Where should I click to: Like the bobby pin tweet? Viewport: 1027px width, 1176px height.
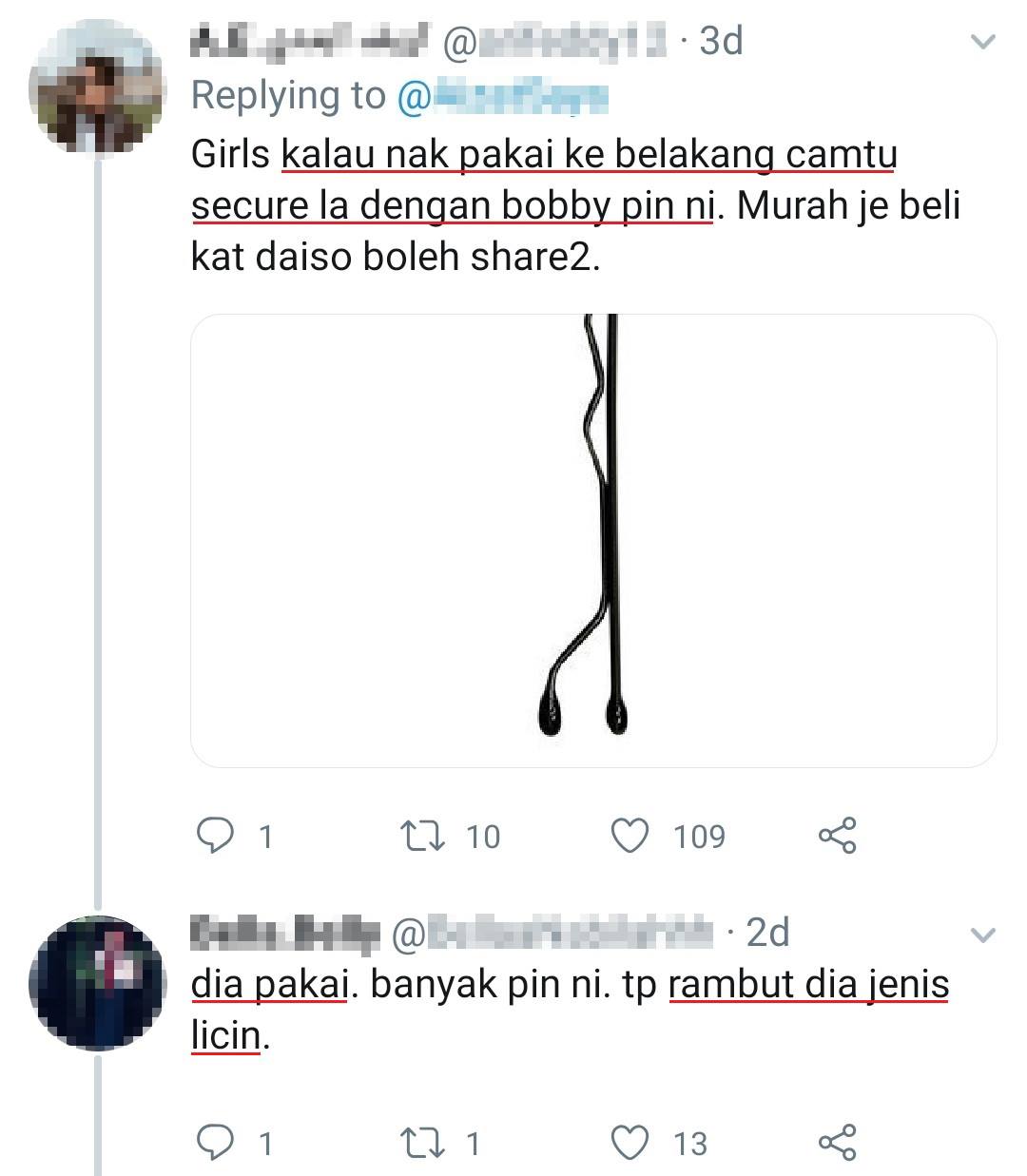coord(629,836)
